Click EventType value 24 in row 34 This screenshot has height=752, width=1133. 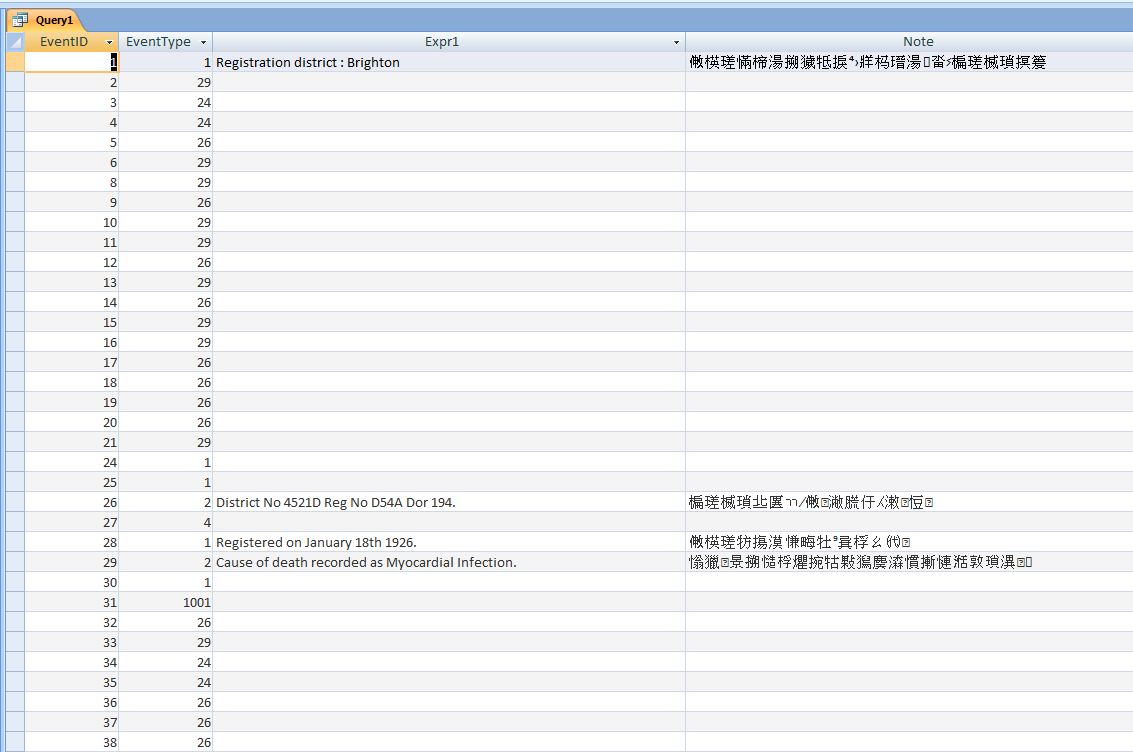click(165, 662)
